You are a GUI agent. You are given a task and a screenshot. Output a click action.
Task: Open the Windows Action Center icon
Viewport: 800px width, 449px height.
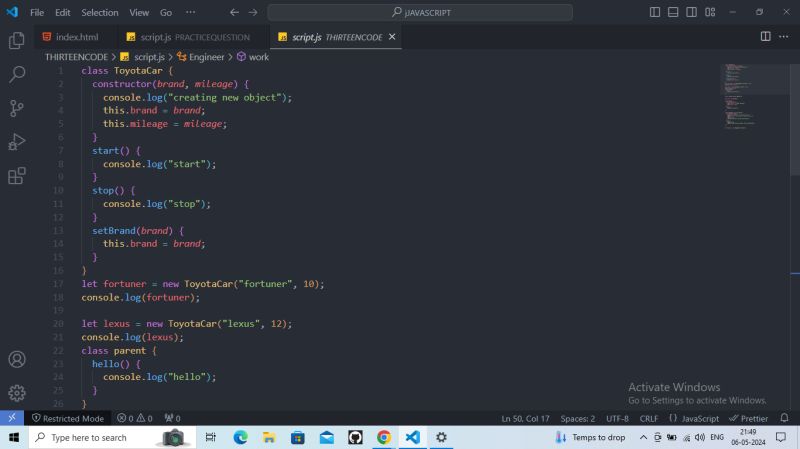point(781,437)
